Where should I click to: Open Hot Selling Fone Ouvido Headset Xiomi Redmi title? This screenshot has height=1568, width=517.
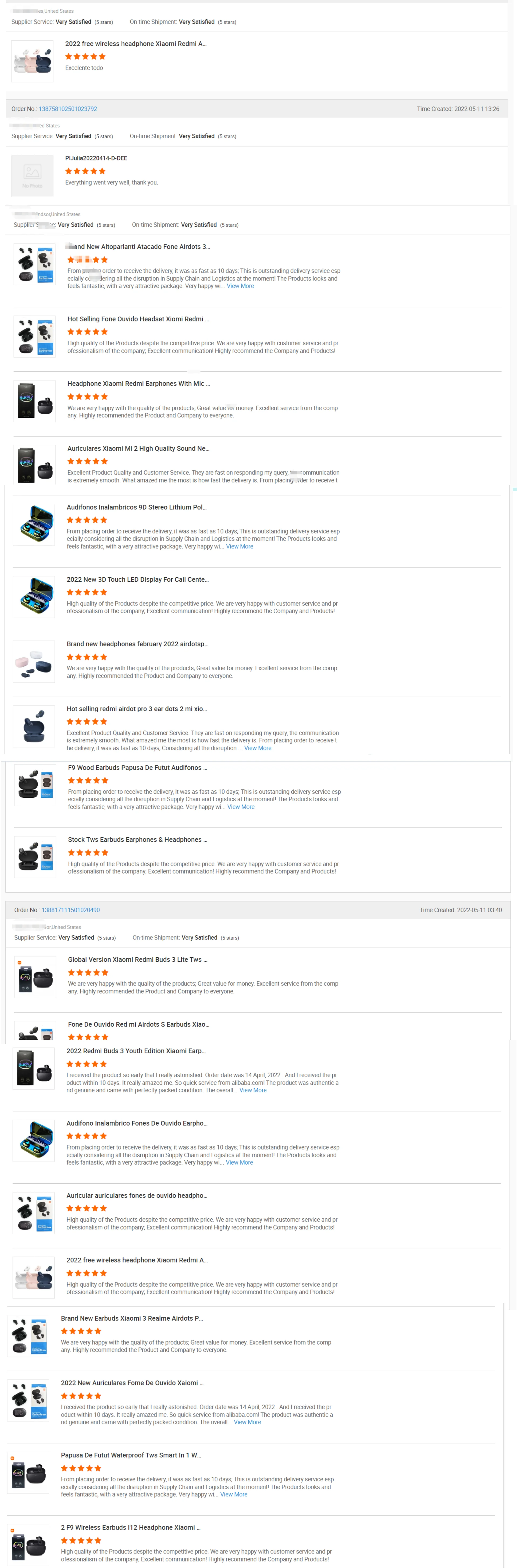point(138,319)
